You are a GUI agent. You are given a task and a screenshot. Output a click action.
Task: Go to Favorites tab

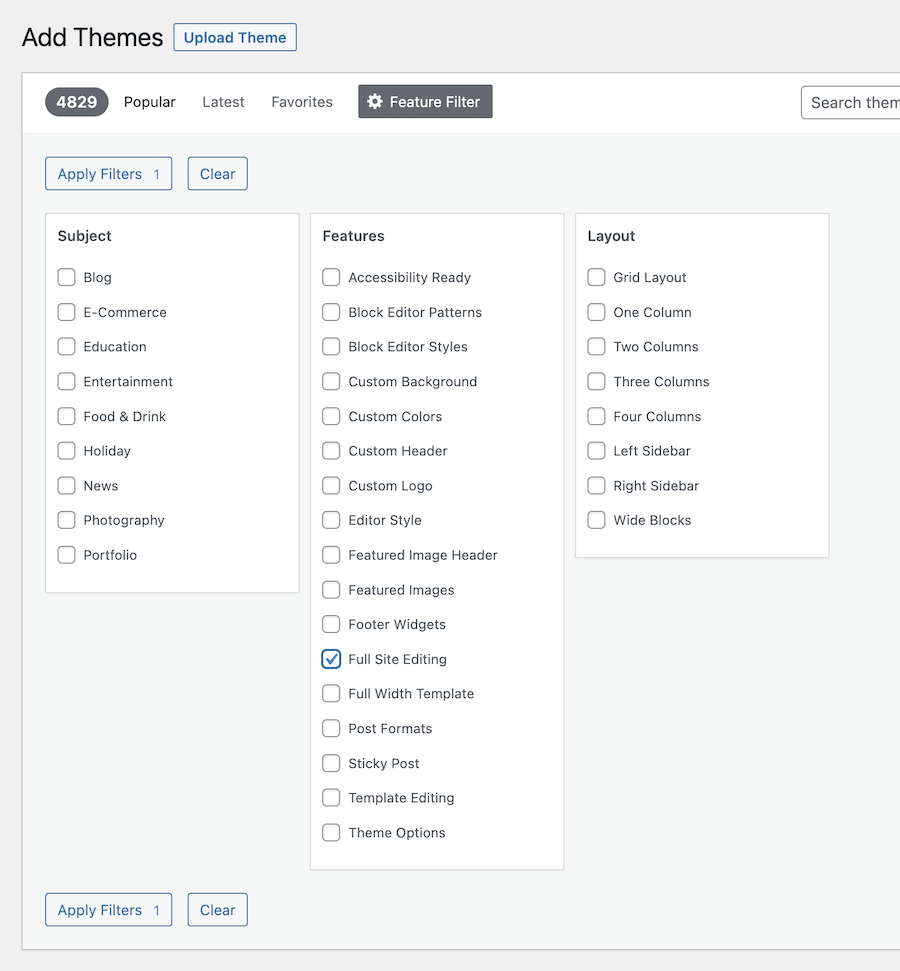coord(302,102)
